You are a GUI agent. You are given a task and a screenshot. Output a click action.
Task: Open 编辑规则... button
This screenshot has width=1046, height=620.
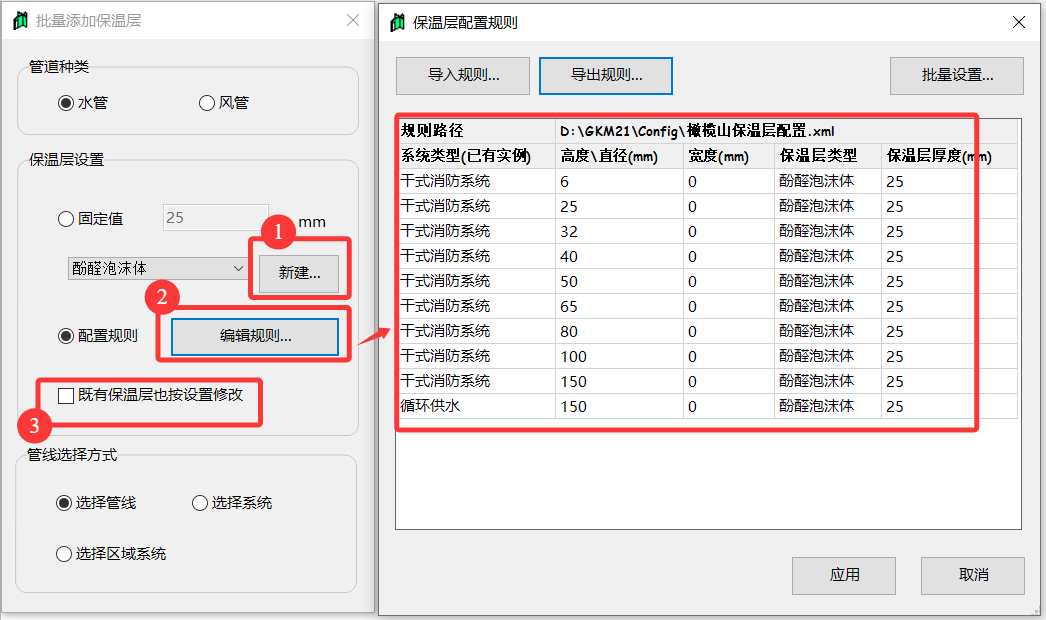[255, 336]
